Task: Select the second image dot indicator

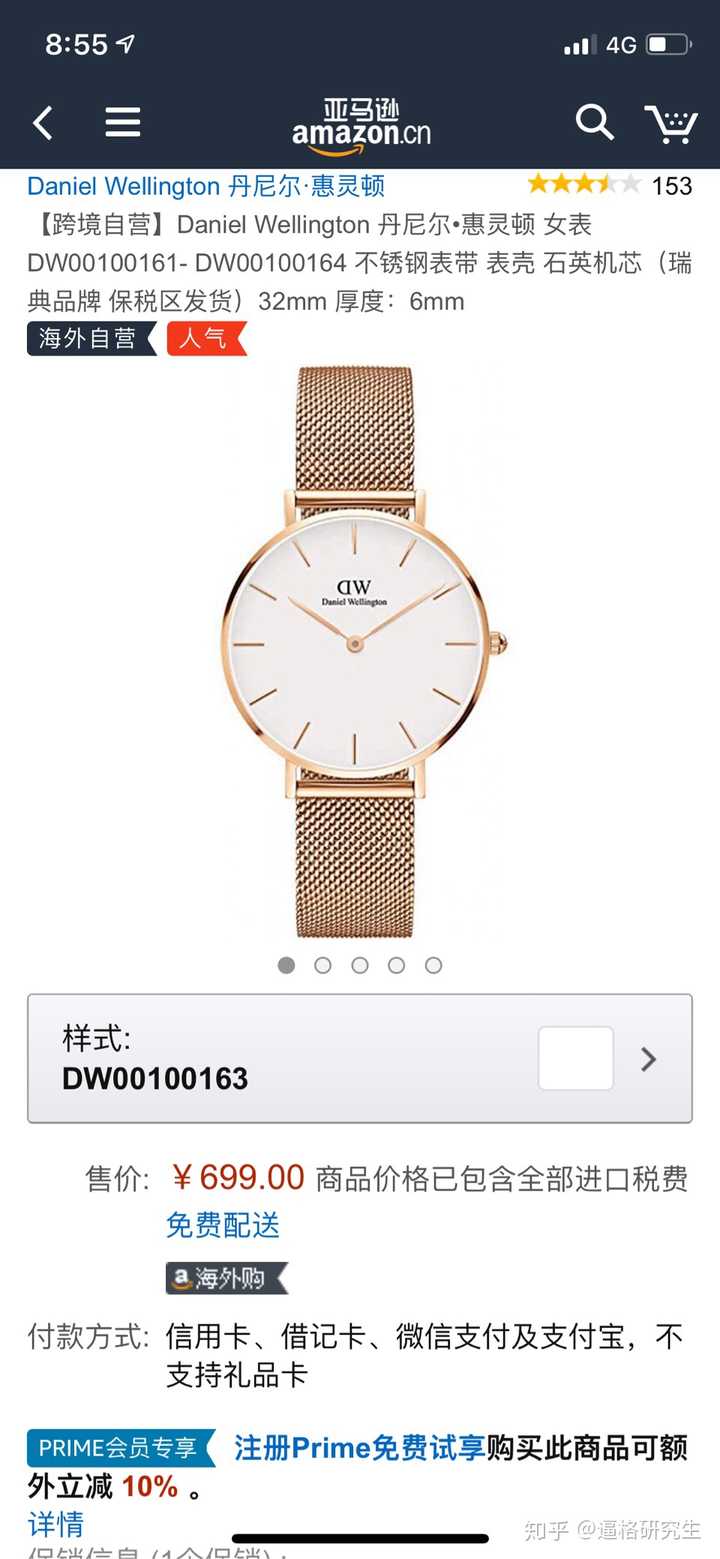Action: pyautogui.click(x=323, y=965)
